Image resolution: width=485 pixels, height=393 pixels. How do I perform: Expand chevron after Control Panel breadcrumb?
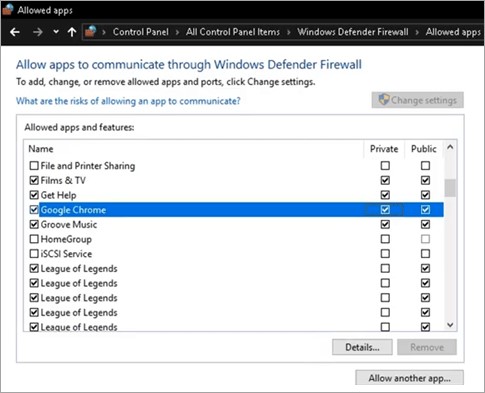177,32
